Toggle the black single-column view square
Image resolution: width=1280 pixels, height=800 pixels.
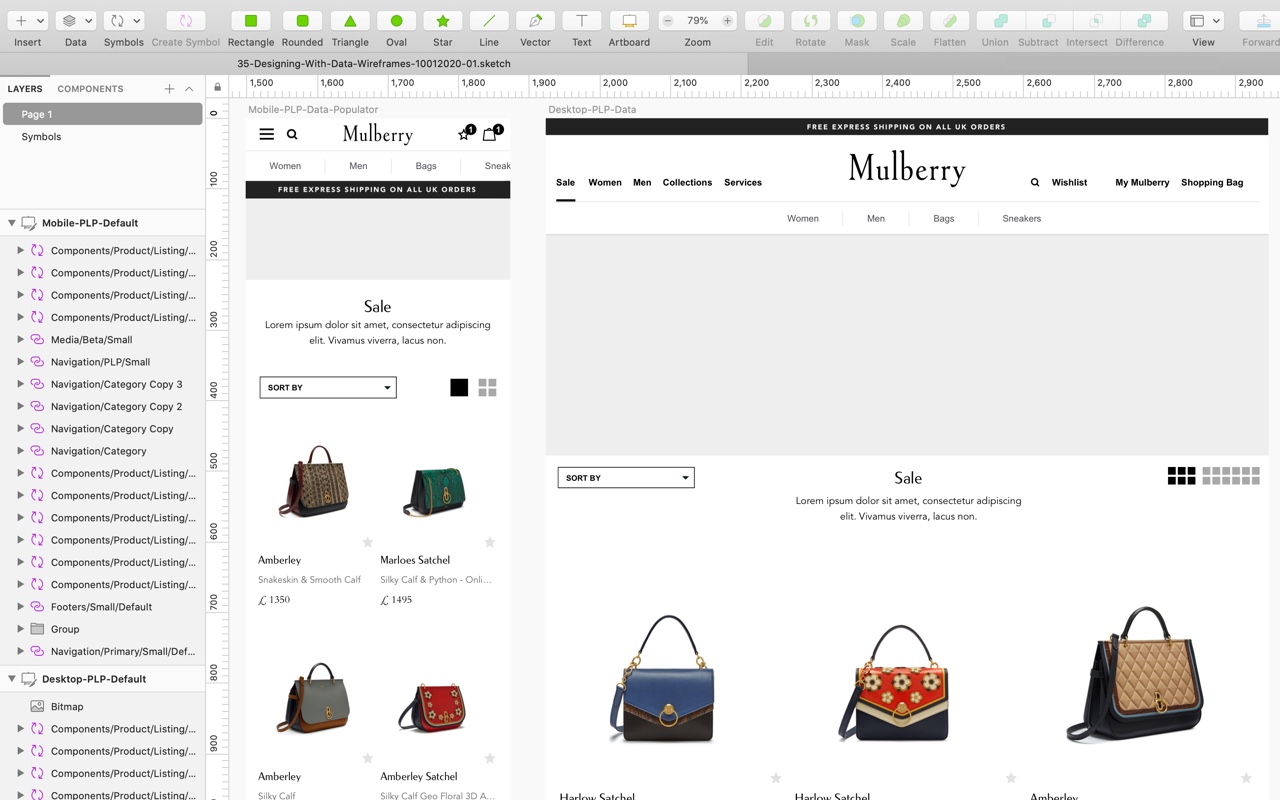[459, 388]
